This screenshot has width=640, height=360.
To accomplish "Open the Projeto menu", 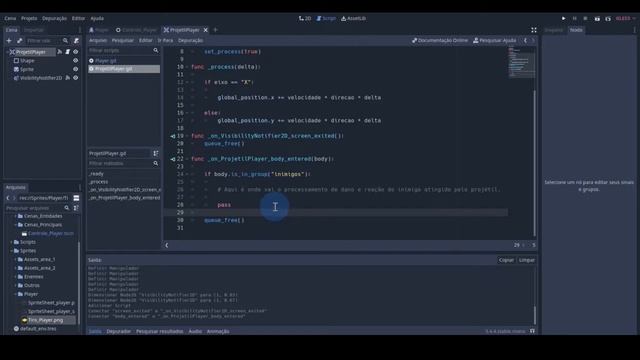I will click(x=29, y=18).
